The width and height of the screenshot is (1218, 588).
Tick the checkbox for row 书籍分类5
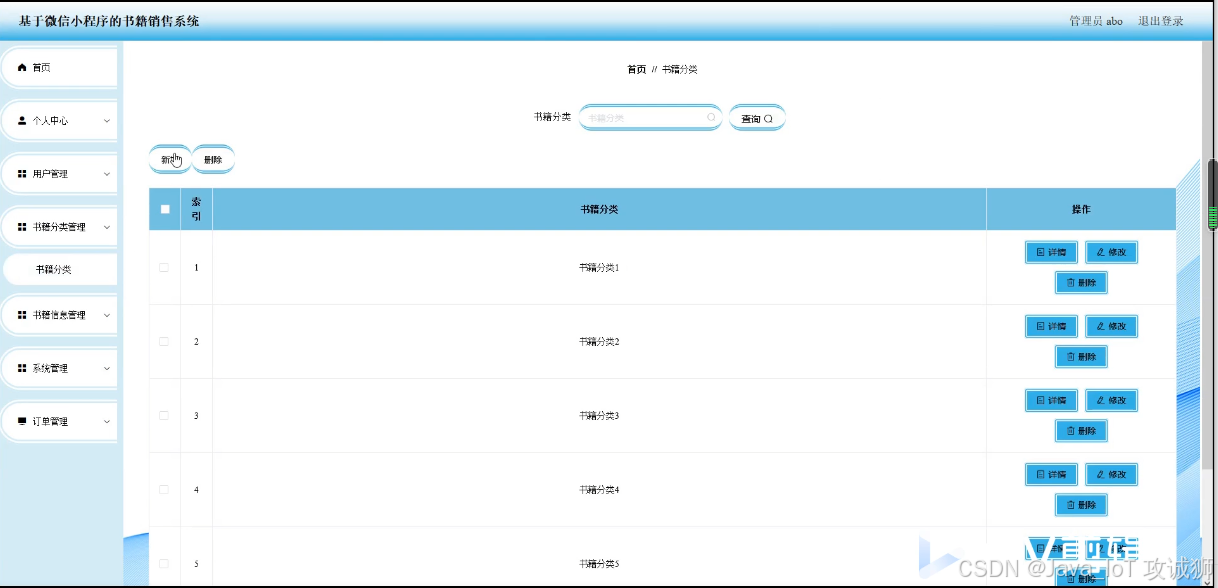tap(164, 563)
